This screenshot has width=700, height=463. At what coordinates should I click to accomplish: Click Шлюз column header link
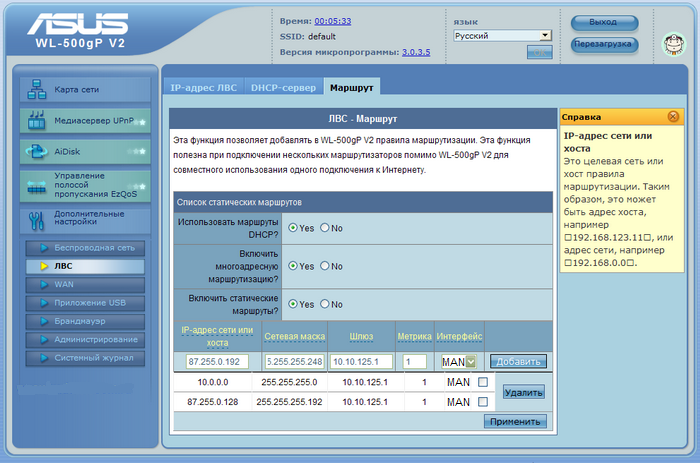tap(361, 336)
